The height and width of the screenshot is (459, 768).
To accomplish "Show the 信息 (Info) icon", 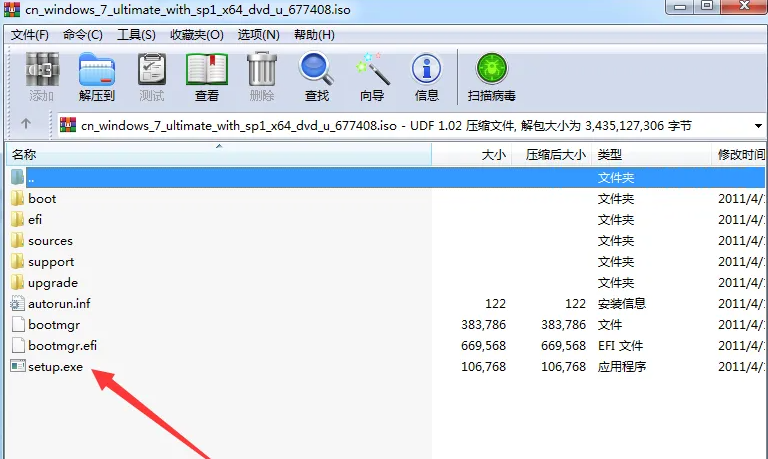I will pyautogui.click(x=427, y=70).
